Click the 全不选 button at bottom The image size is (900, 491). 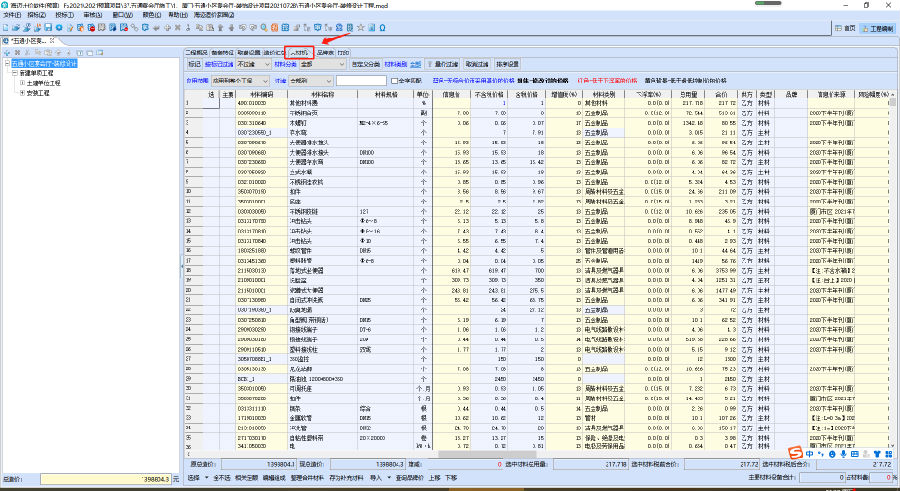click(222, 478)
